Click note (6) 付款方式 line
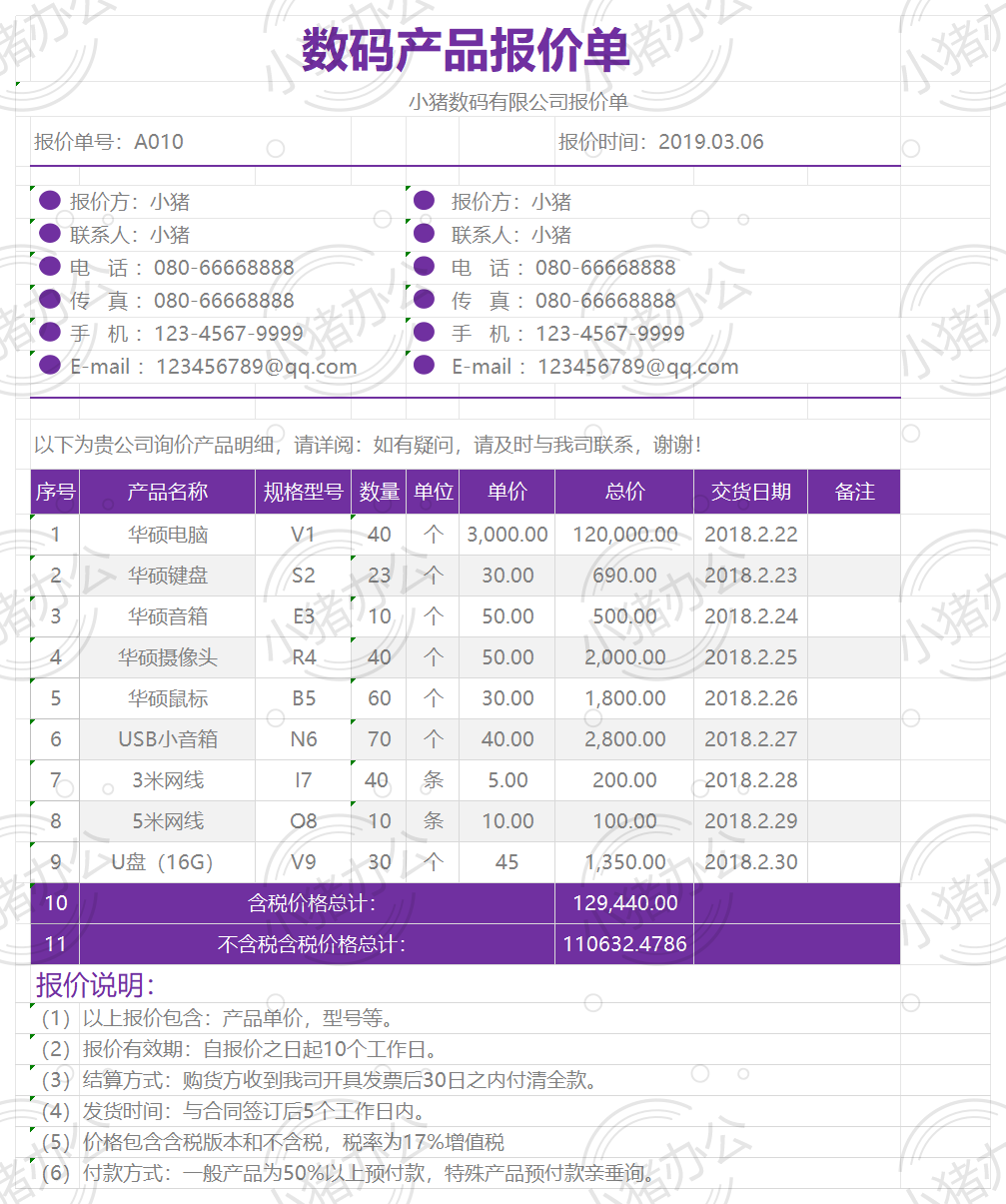This screenshot has width=1006, height=1204. [350, 1173]
